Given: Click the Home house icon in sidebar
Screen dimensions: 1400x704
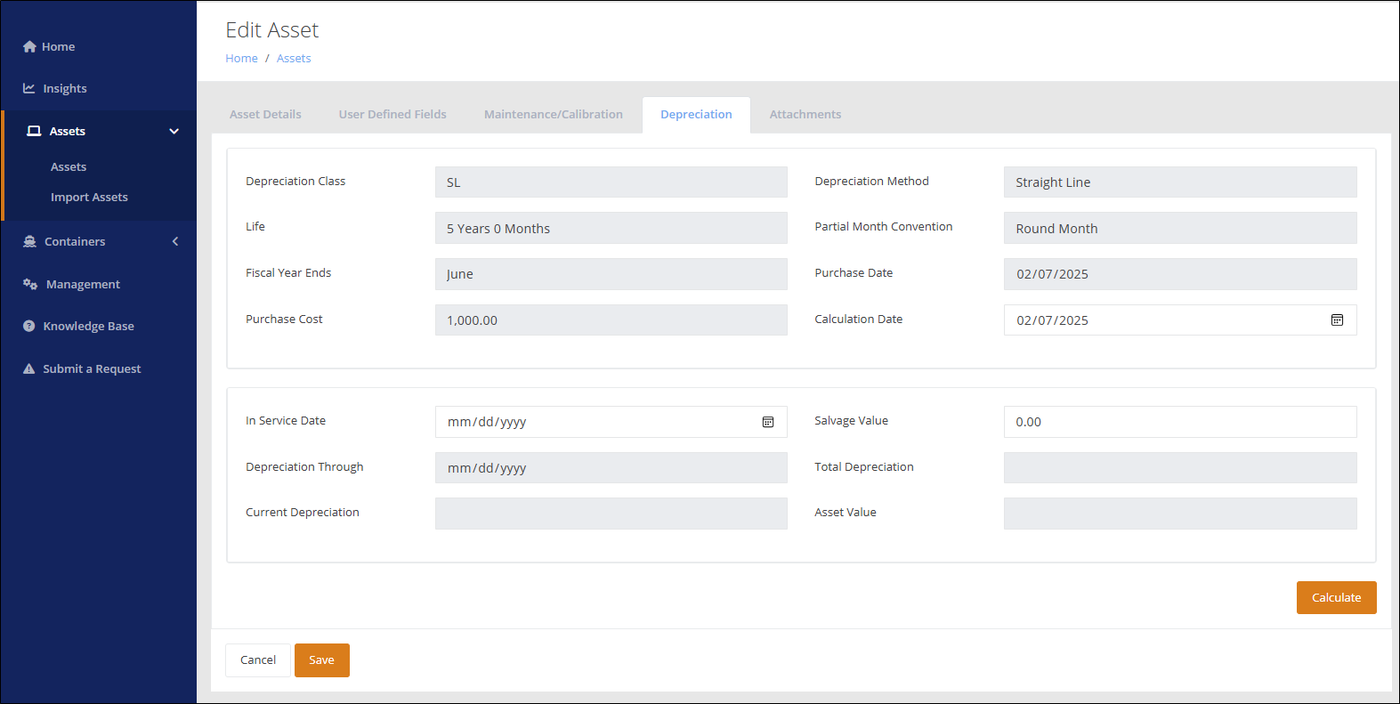Looking at the screenshot, I should coord(29,47).
